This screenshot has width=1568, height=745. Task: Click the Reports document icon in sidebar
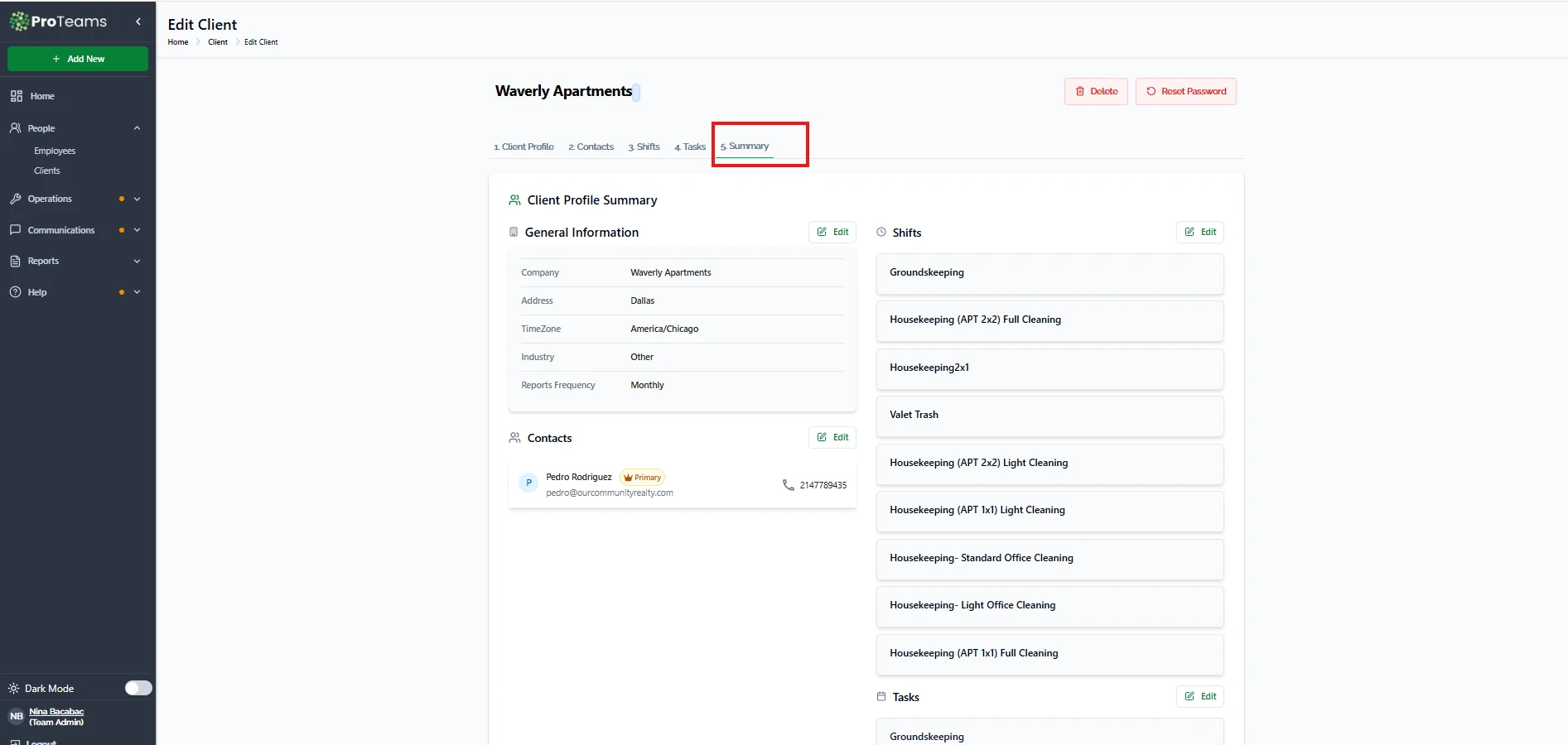pyautogui.click(x=15, y=261)
